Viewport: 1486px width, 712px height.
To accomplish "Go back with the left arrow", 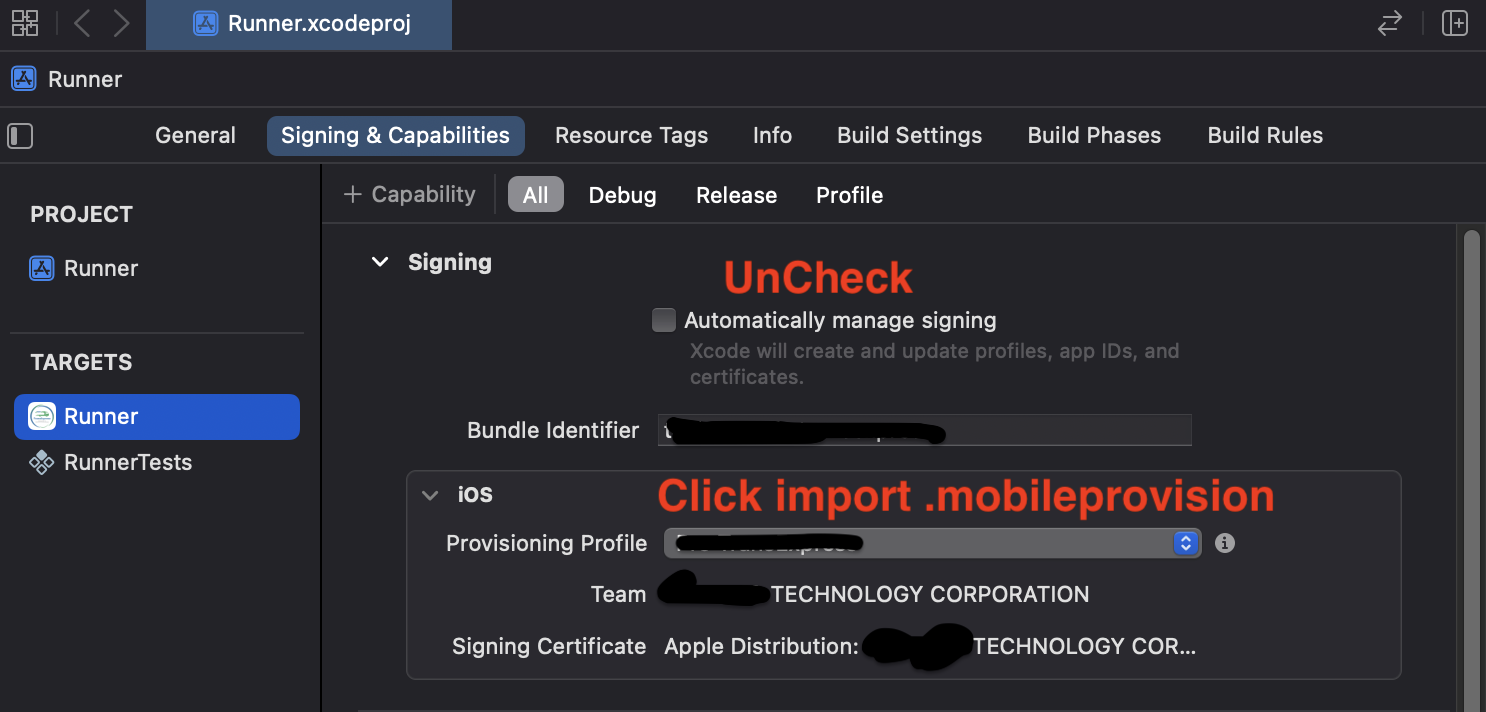I will 82,24.
